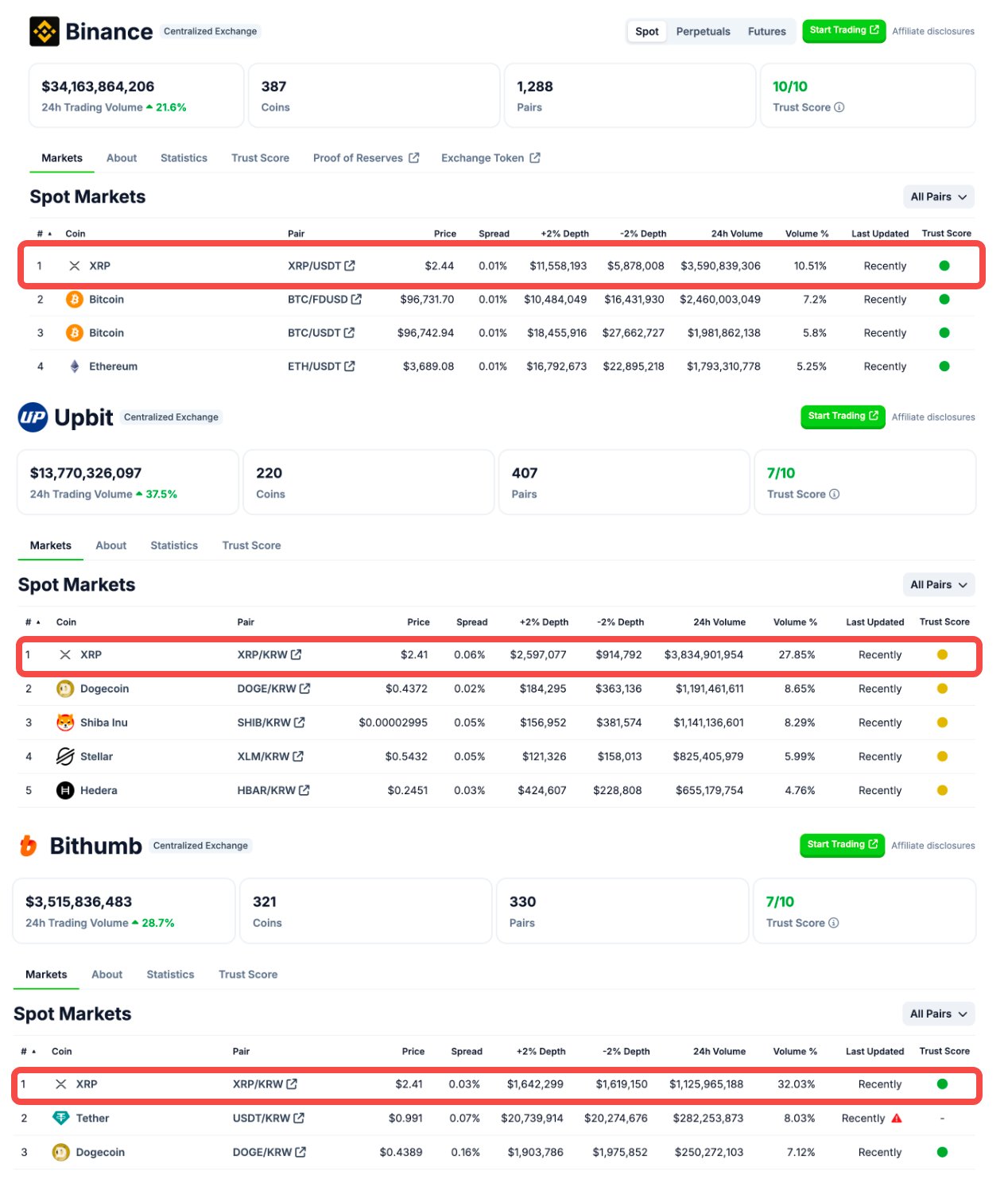Open the Upbit All Pairs dropdown
The image size is (1008, 1202).
click(x=939, y=585)
